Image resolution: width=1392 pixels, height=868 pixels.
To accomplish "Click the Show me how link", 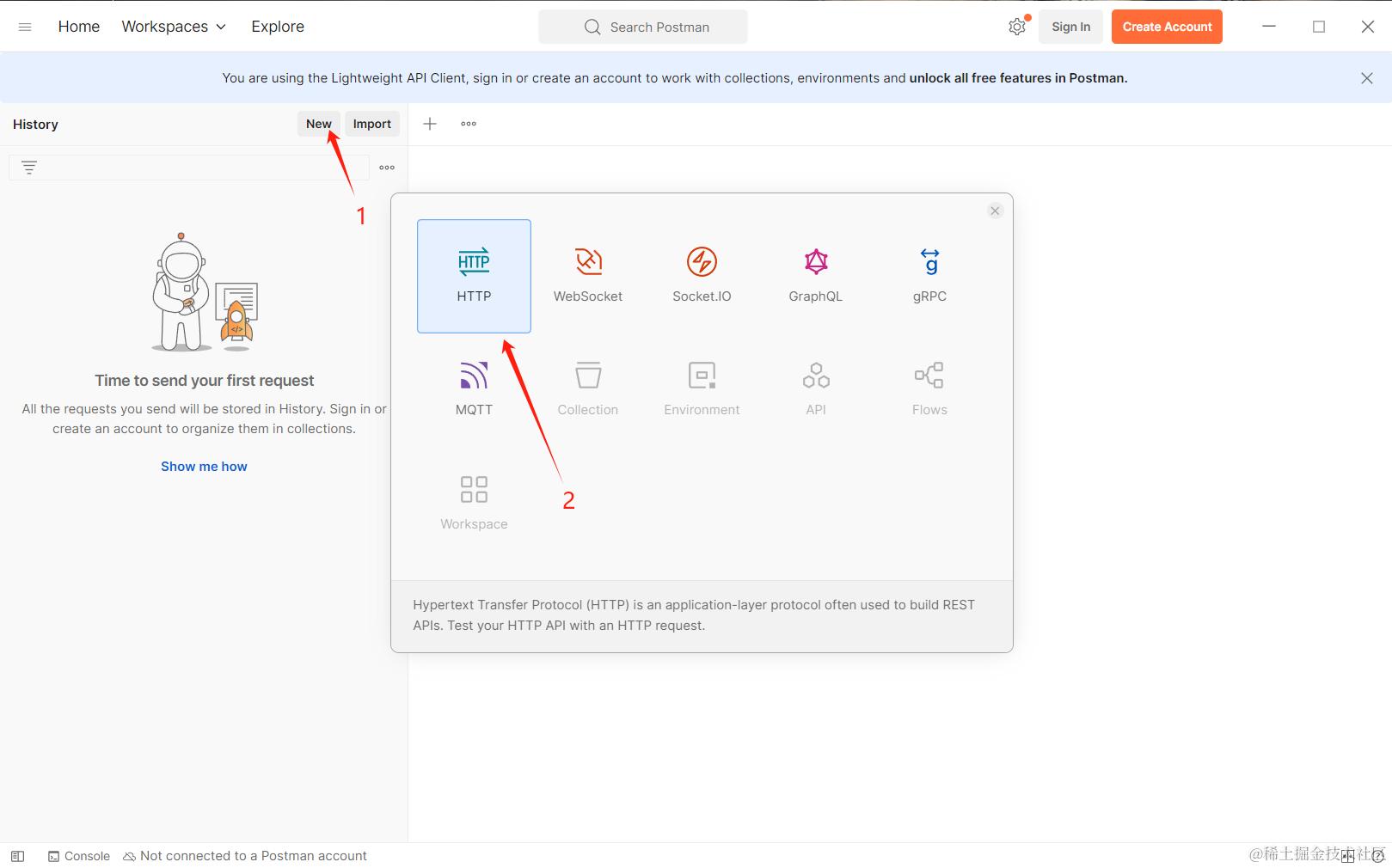I will pos(204,467).
